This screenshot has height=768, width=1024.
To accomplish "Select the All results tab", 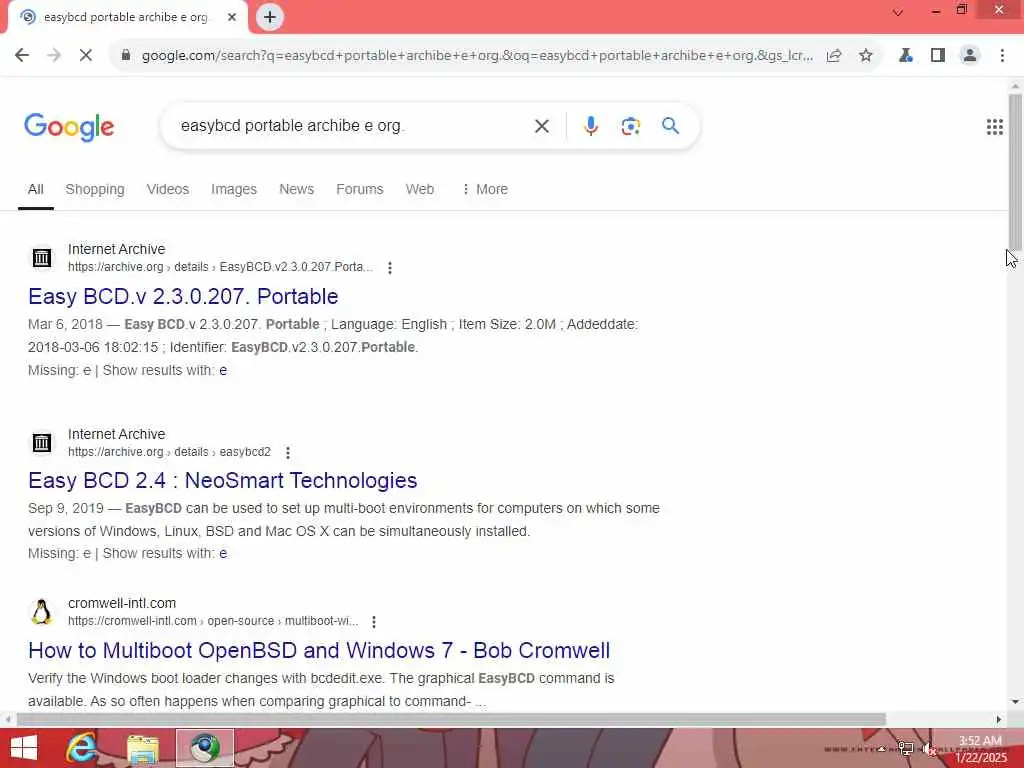I will click(x=36, y=189).
